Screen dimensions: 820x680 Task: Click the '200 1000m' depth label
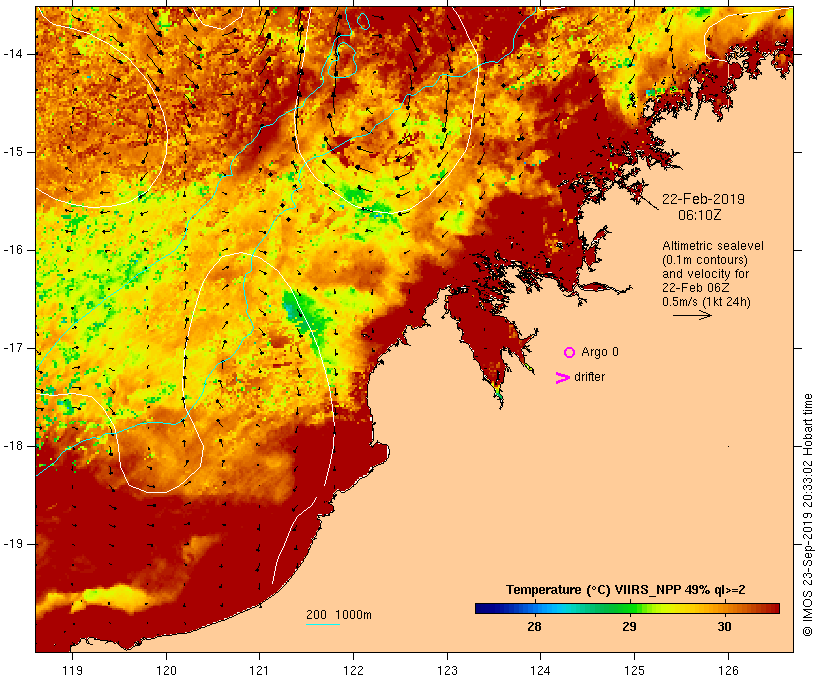pyautogui.click(x=339, y=615)
